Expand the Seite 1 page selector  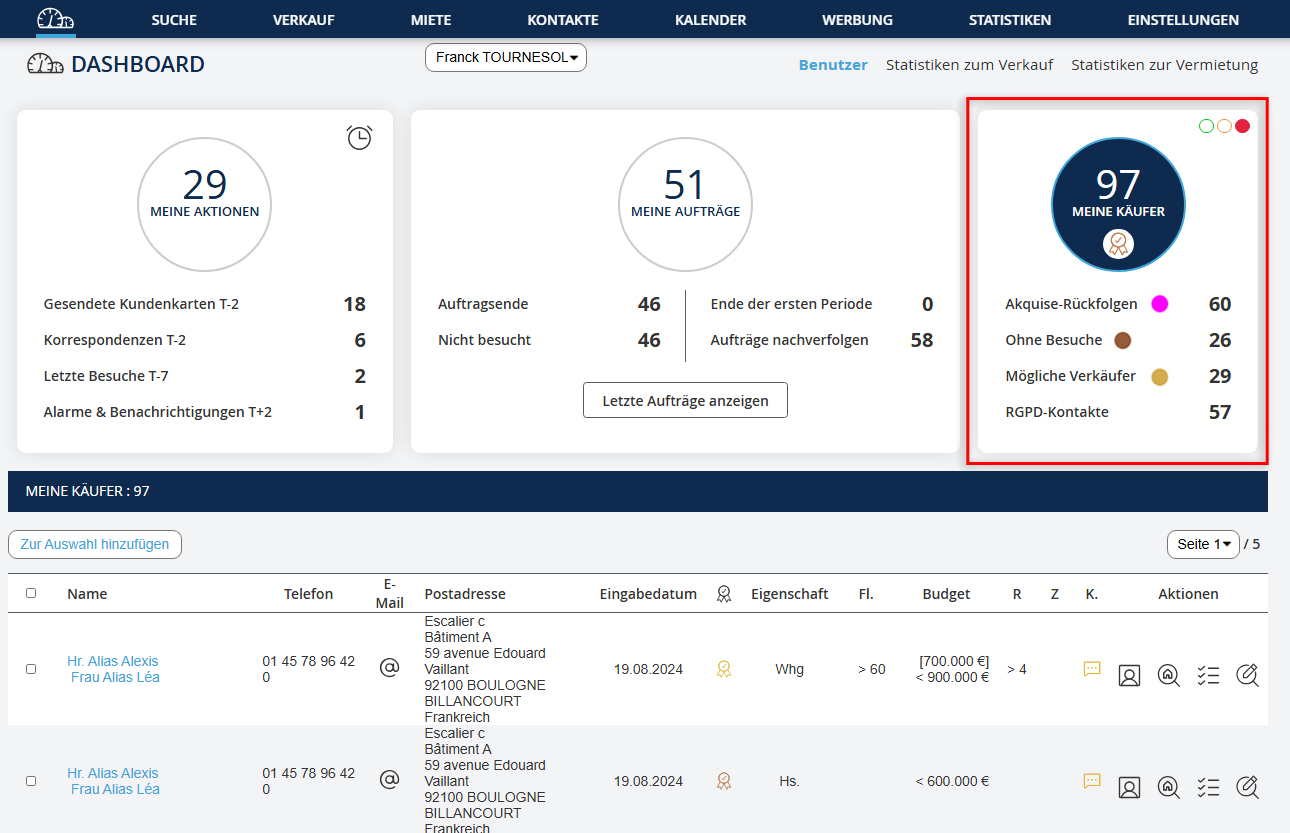1203,544
